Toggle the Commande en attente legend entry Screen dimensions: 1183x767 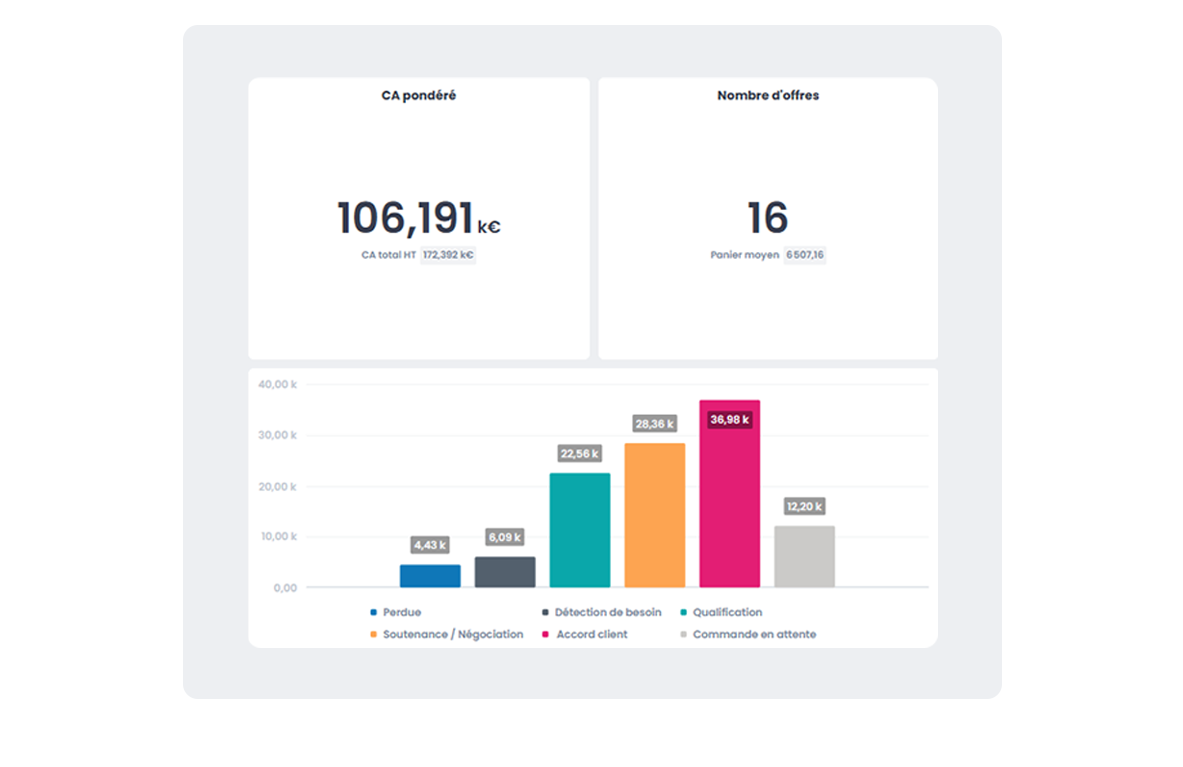tap(753, 635)
